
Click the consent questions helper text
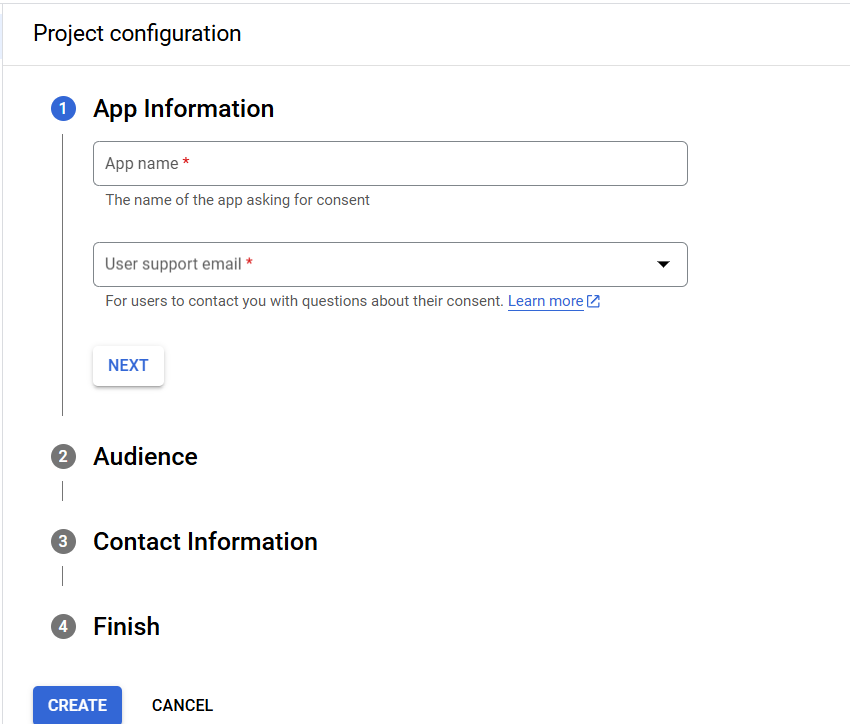point(305,301)
